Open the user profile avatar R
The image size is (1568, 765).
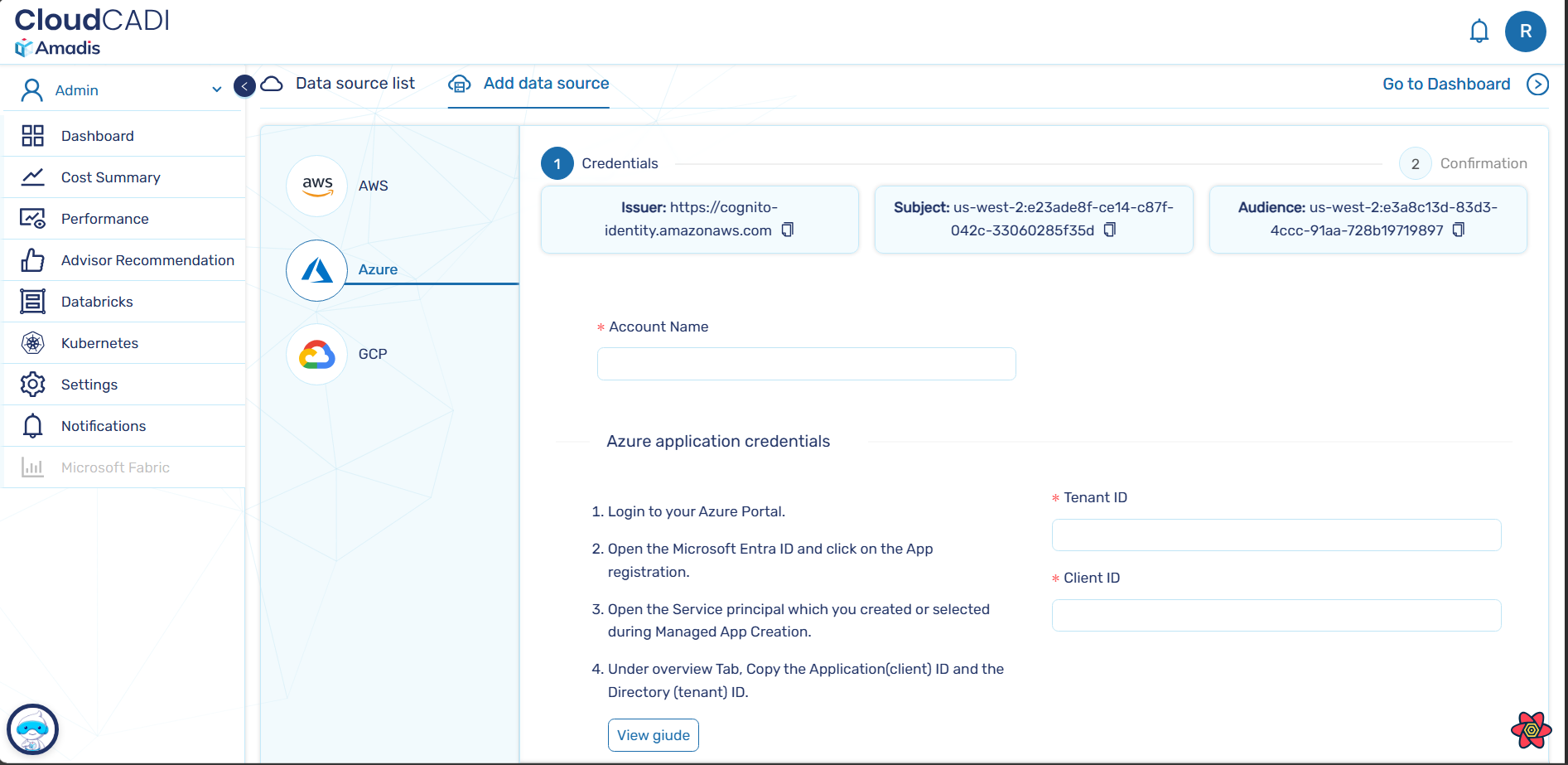pos(1525,31)
